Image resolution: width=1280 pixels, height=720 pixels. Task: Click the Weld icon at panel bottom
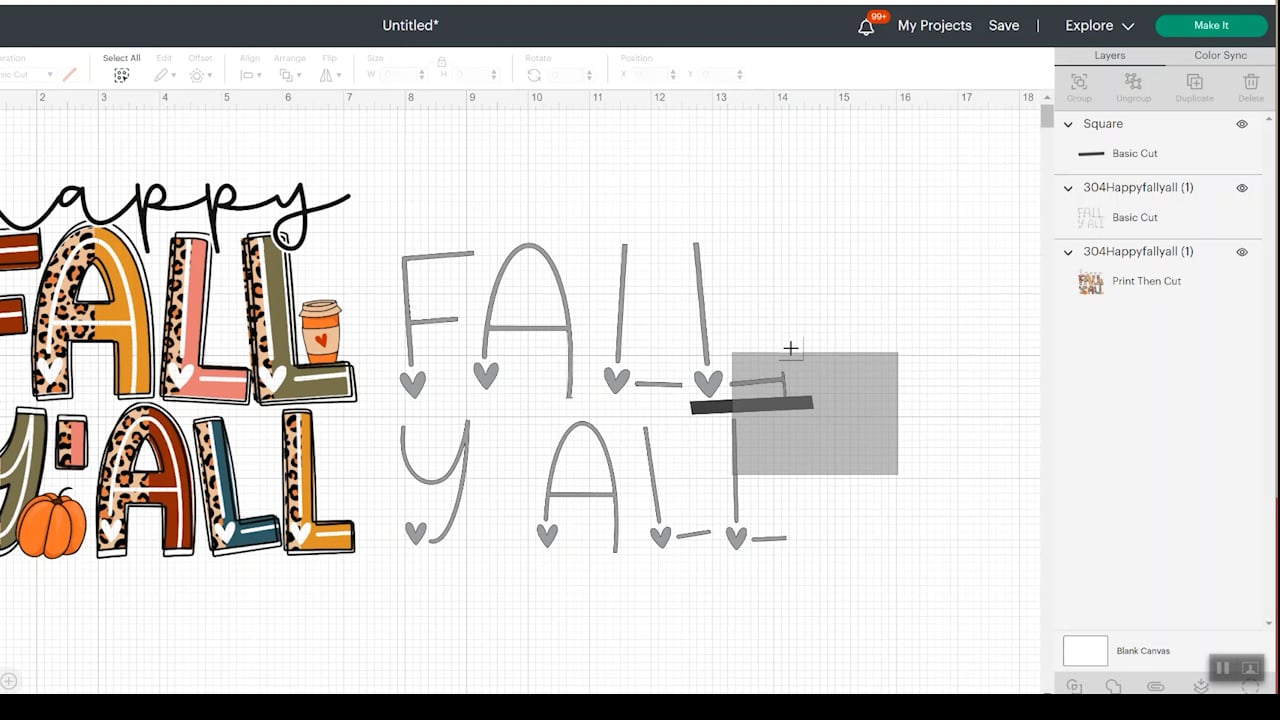click(1113, 686)
